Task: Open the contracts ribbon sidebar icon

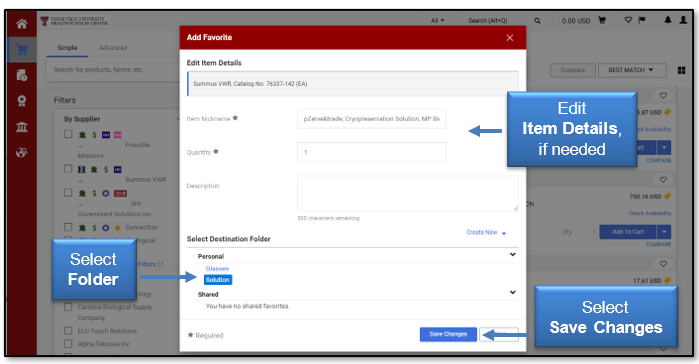Action: pos(21,101)
